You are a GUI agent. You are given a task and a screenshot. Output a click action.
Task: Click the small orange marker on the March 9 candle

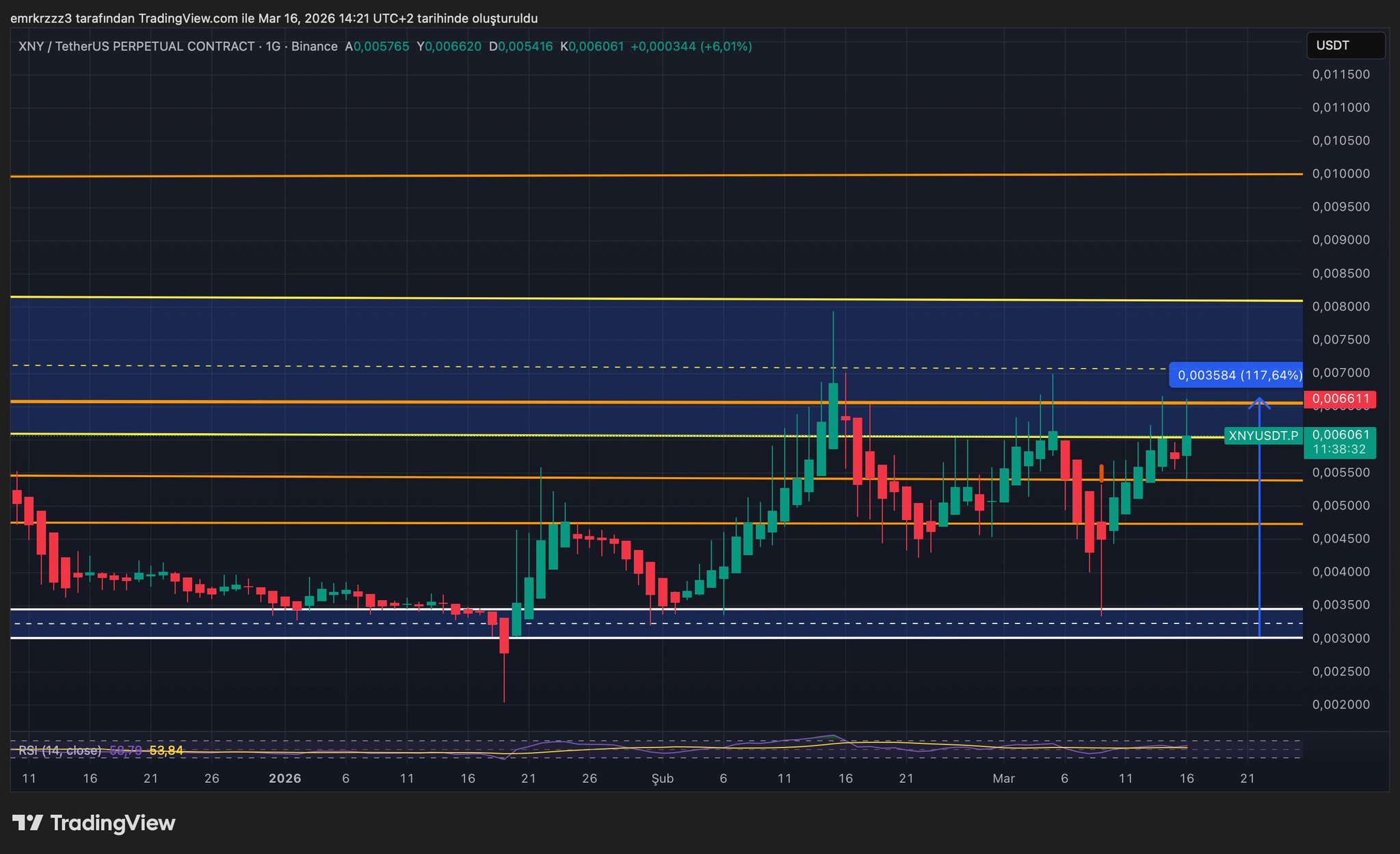coord(1101,473)
